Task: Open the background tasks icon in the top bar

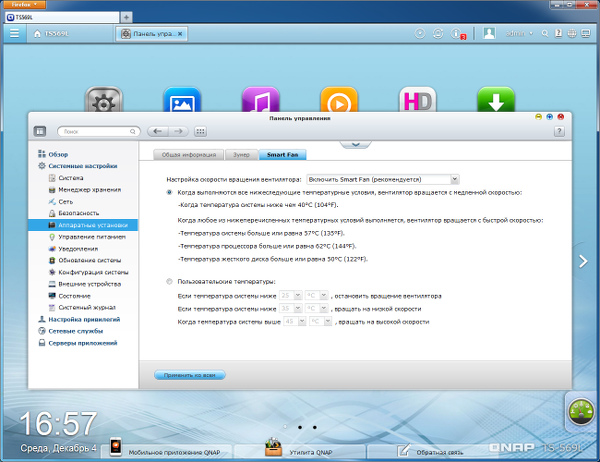Action: click(x=420, y=34)
